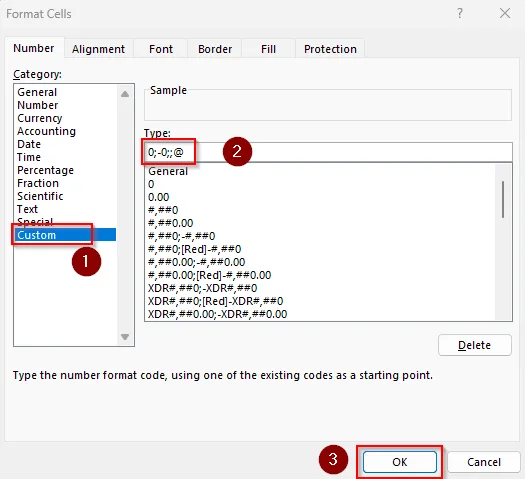Click the help question mark icon
Viewport: 525px width, 479px height.
coord(460,13)
